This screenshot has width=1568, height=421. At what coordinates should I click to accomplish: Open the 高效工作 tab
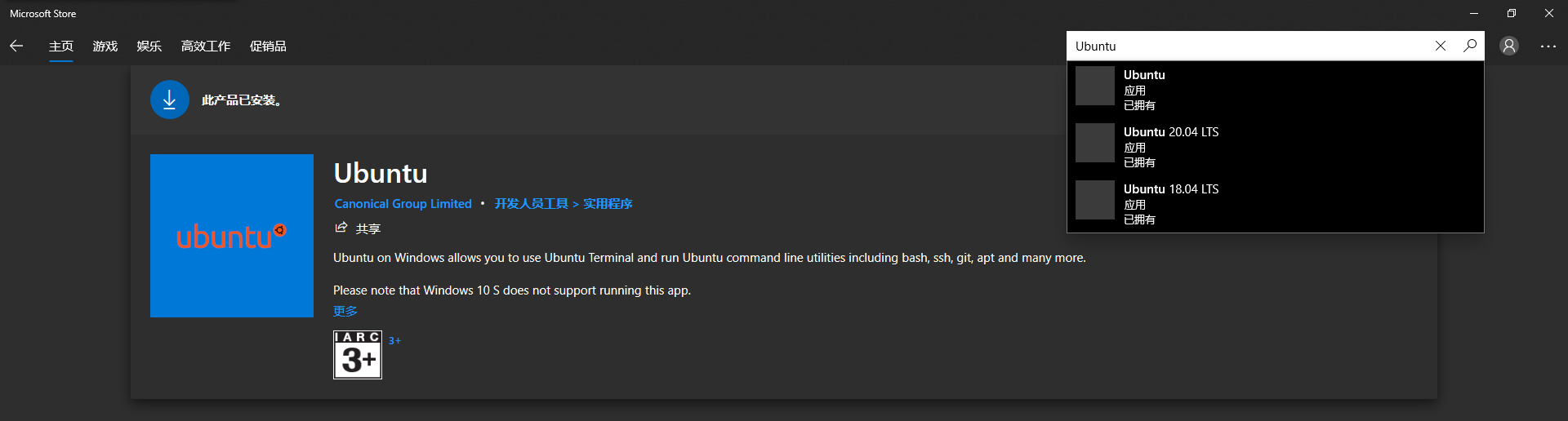pos(206,47)
